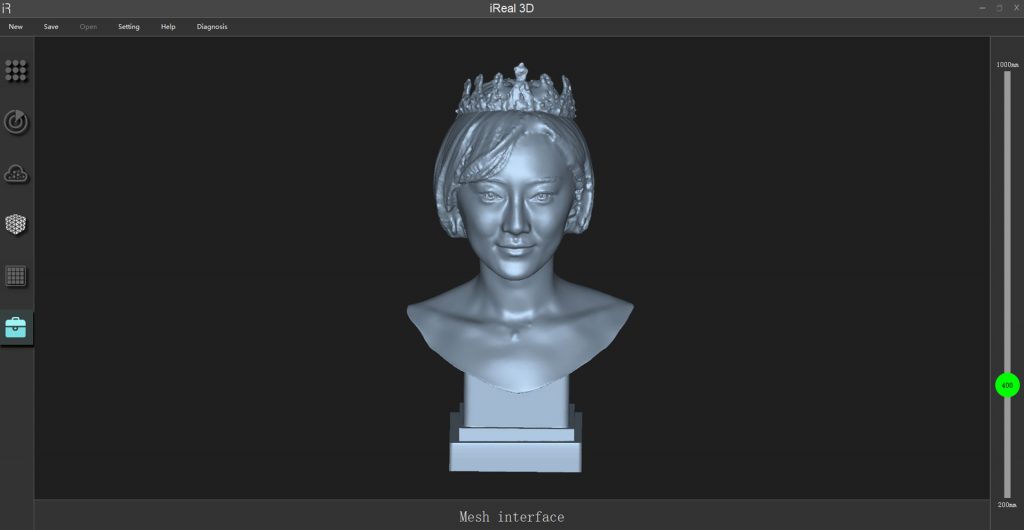This screenshot has width=1024, height=530.
Task: Open the Help menu
Action: [168, 27]
